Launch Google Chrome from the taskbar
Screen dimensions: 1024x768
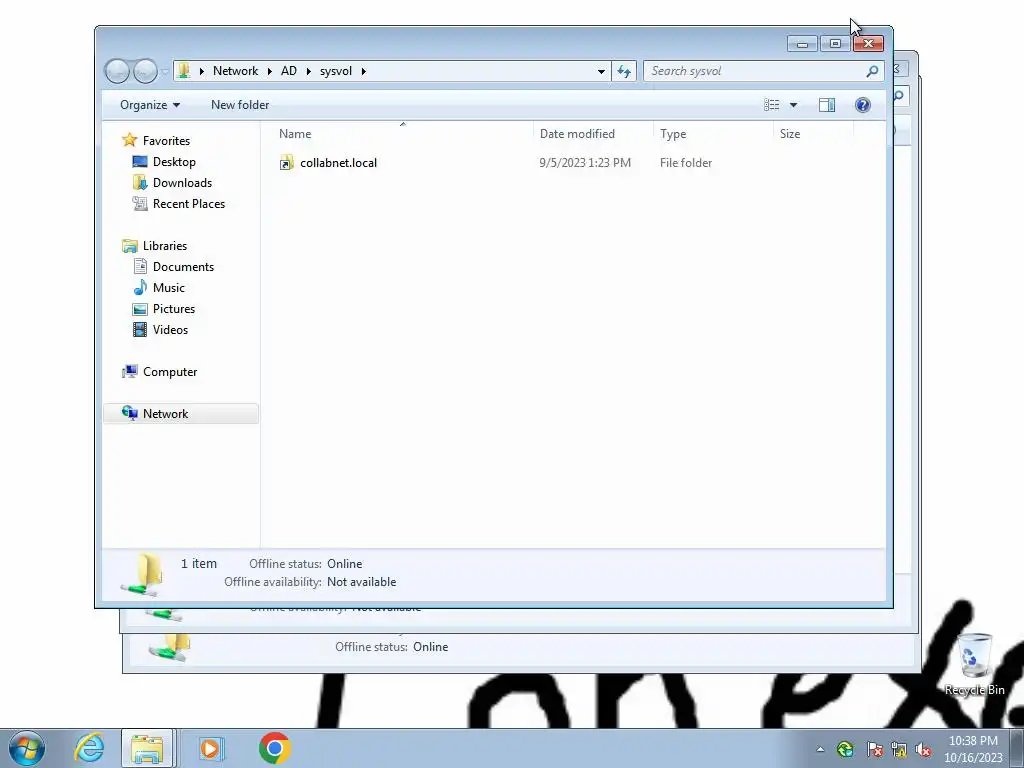[x=274, y=748]
